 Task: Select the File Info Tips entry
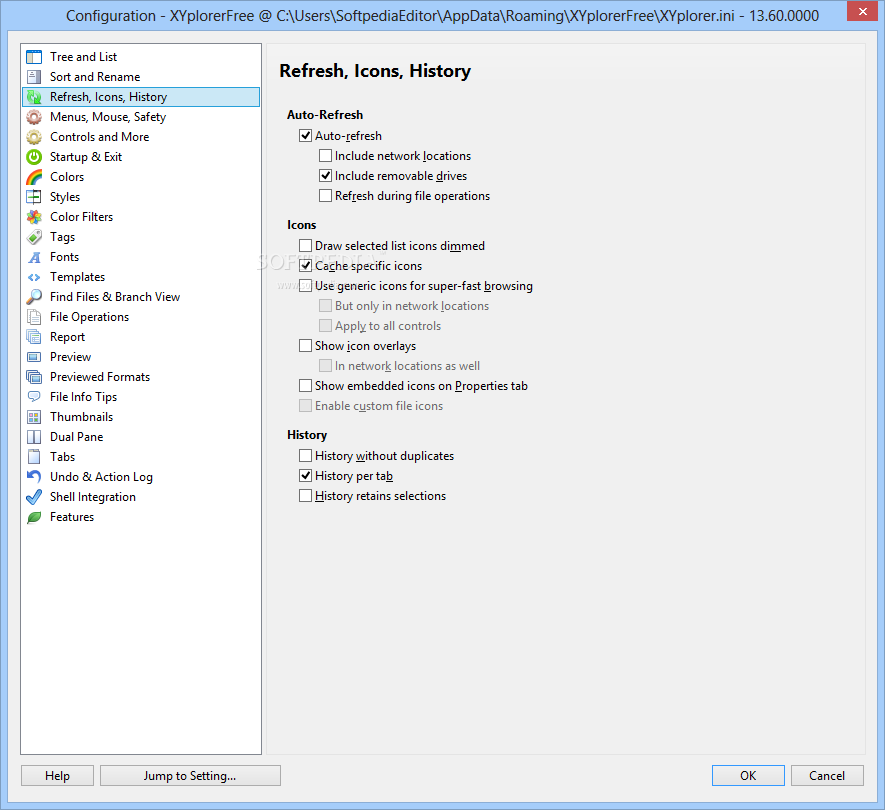141,397
